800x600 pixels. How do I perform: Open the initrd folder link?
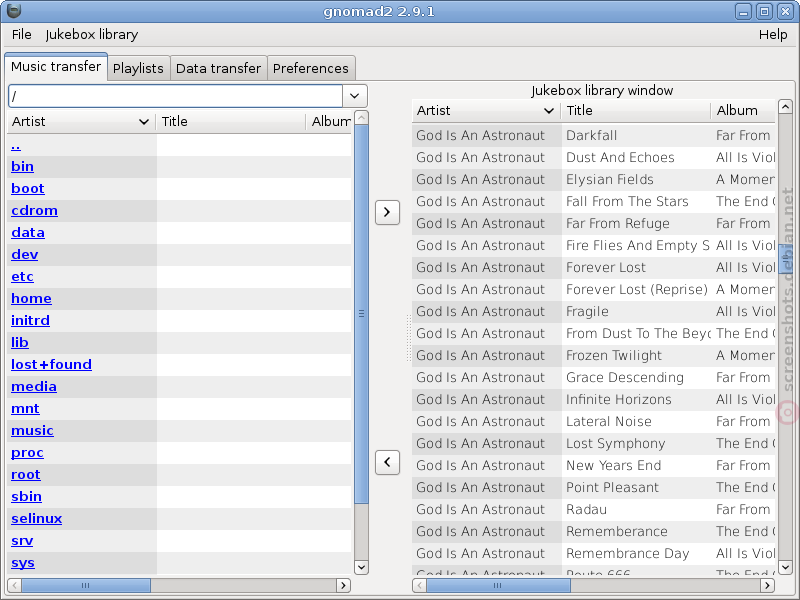(x=31, y=320)
